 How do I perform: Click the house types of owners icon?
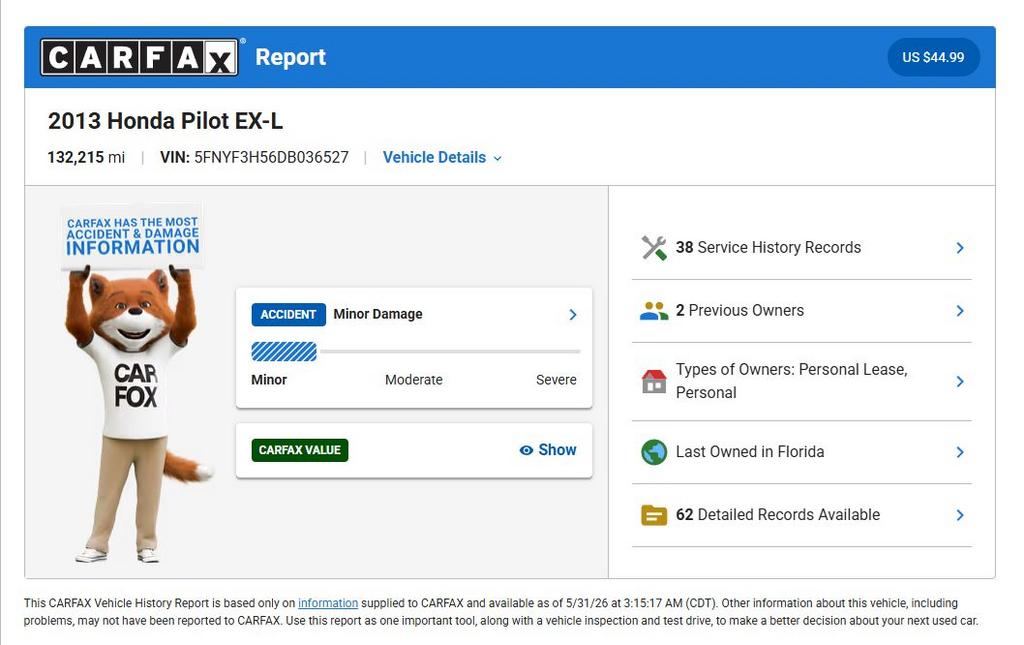coord(654,381)
